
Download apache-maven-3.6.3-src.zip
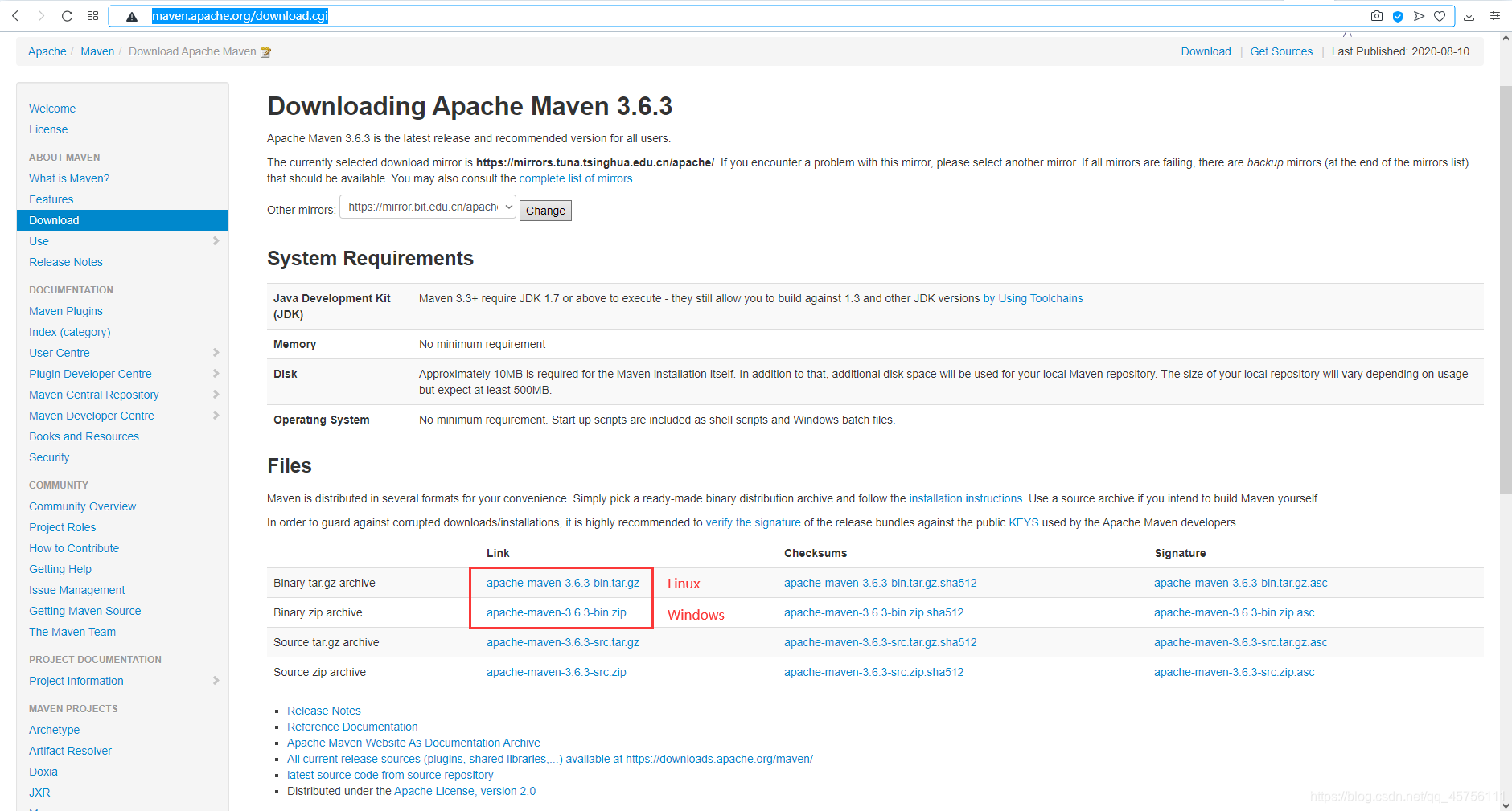(557, 672)
